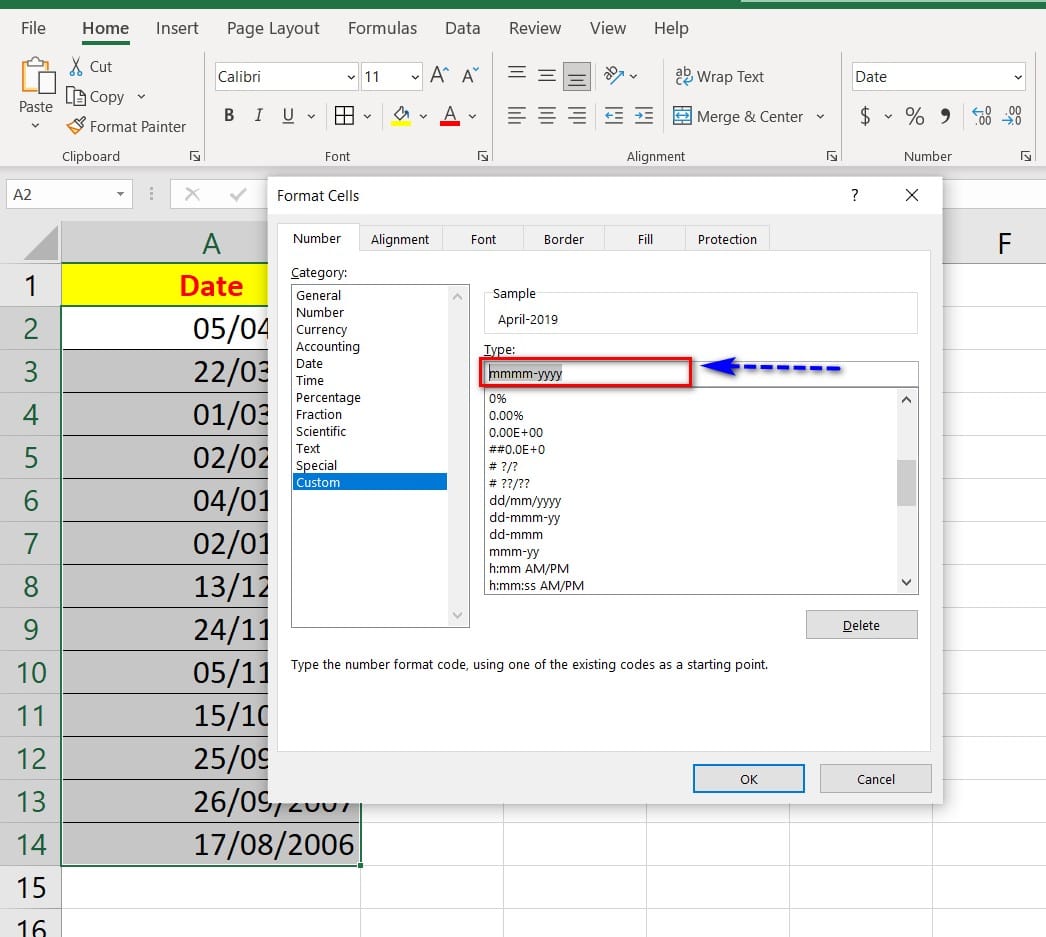This screenshot has height=937, width=1046.
Task: Click the Percent Style icon
Action: tap(914, 116)
